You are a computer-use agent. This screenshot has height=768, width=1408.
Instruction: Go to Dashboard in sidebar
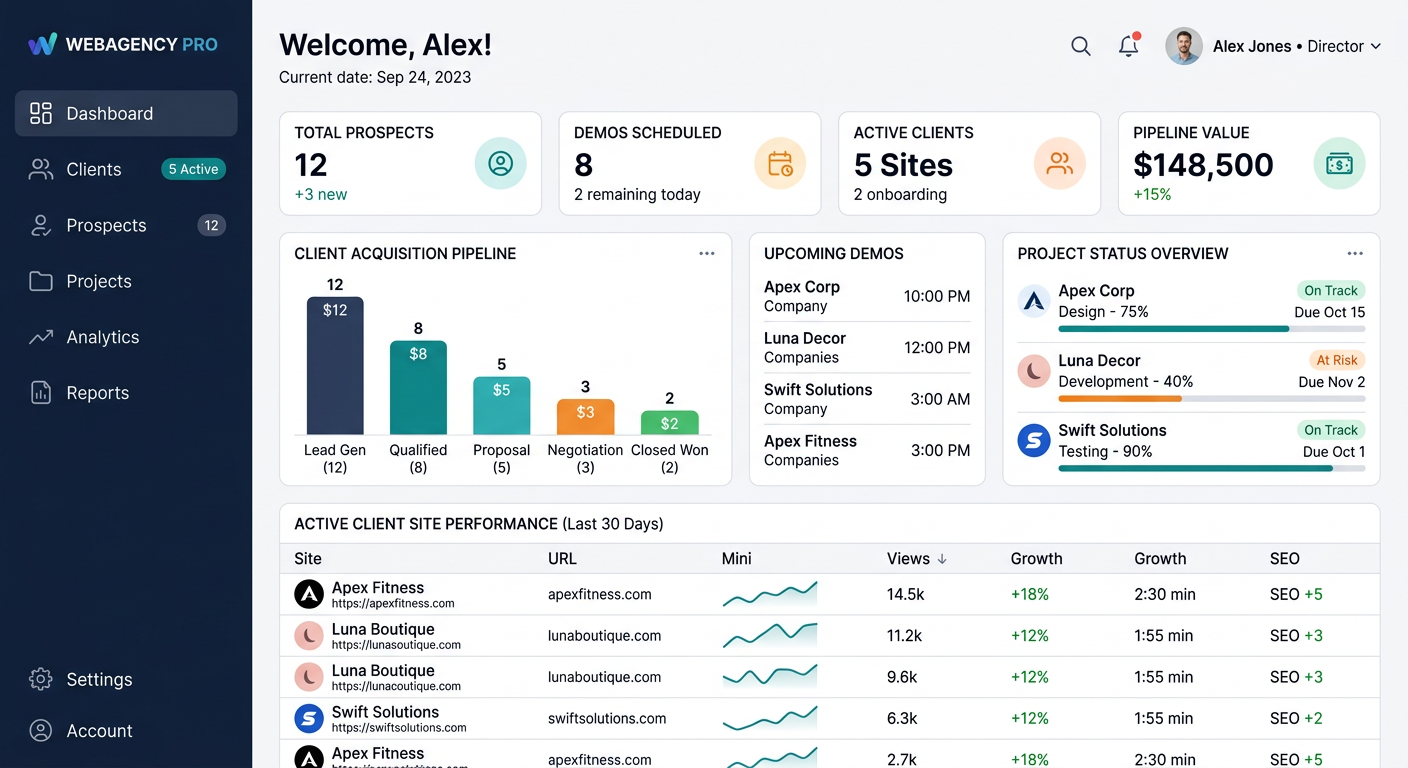pyautogui.click(x=126, y=113)
